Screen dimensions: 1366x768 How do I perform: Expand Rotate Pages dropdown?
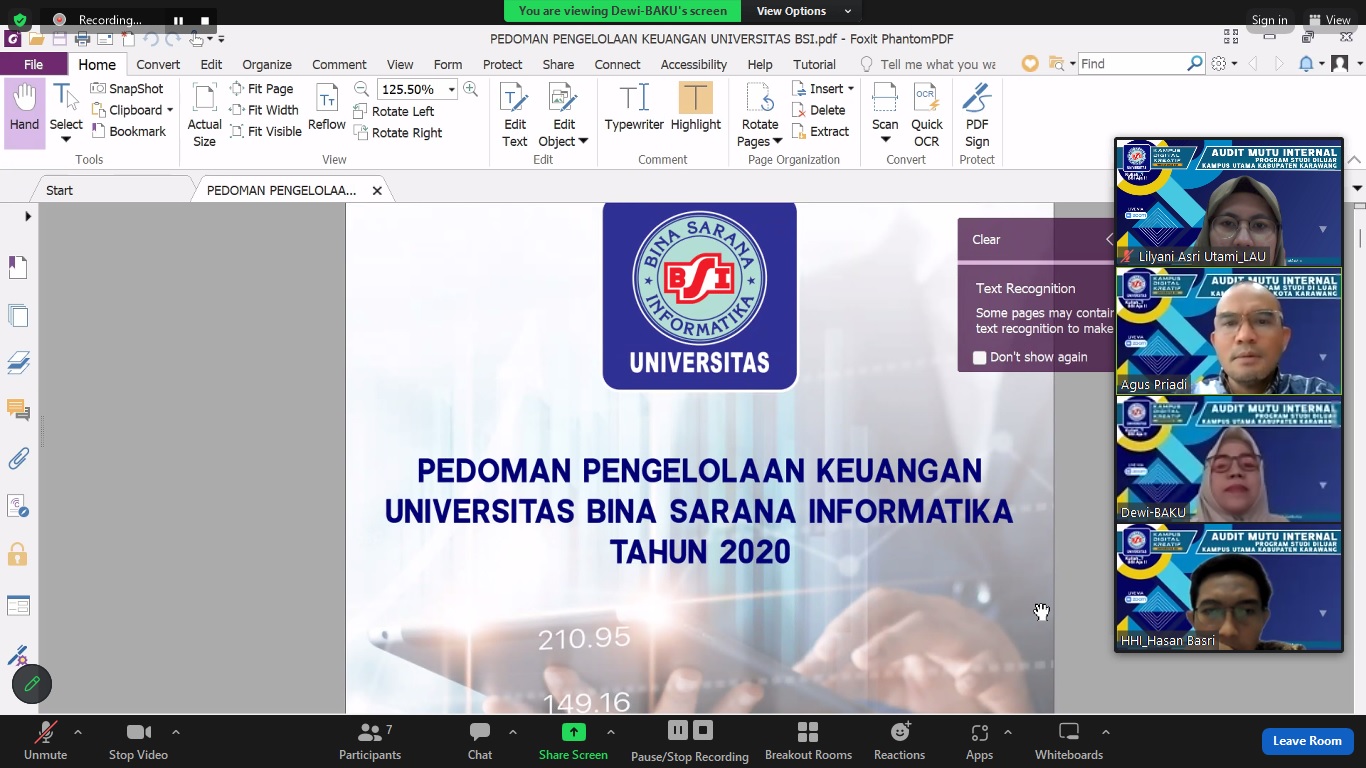point(777,141)
